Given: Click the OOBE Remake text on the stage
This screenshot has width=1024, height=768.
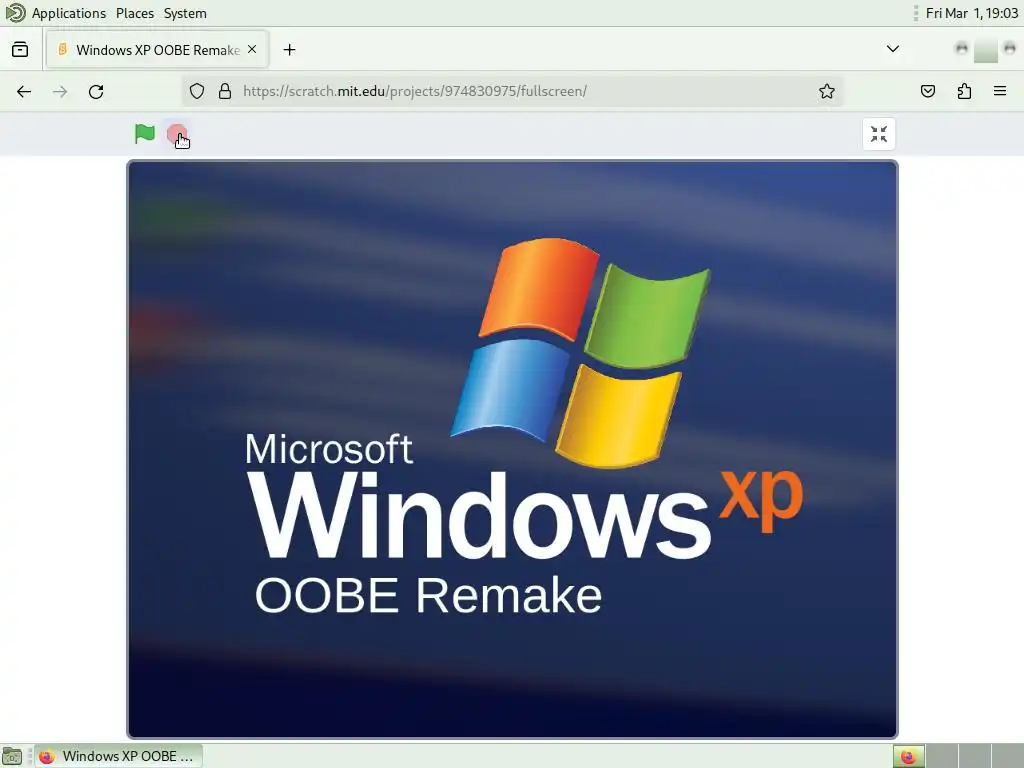Looking at the screenshot, I should pos(428,594).
